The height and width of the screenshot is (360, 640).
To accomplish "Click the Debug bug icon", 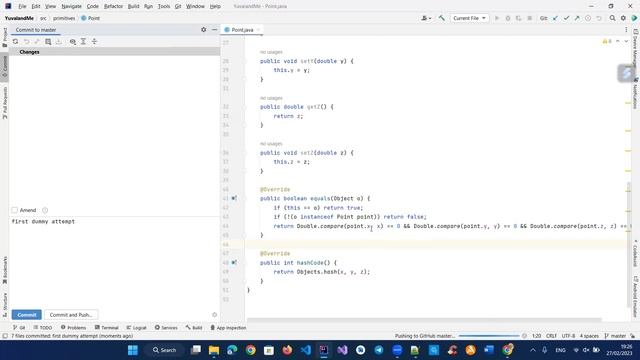I will pos(508,18).
